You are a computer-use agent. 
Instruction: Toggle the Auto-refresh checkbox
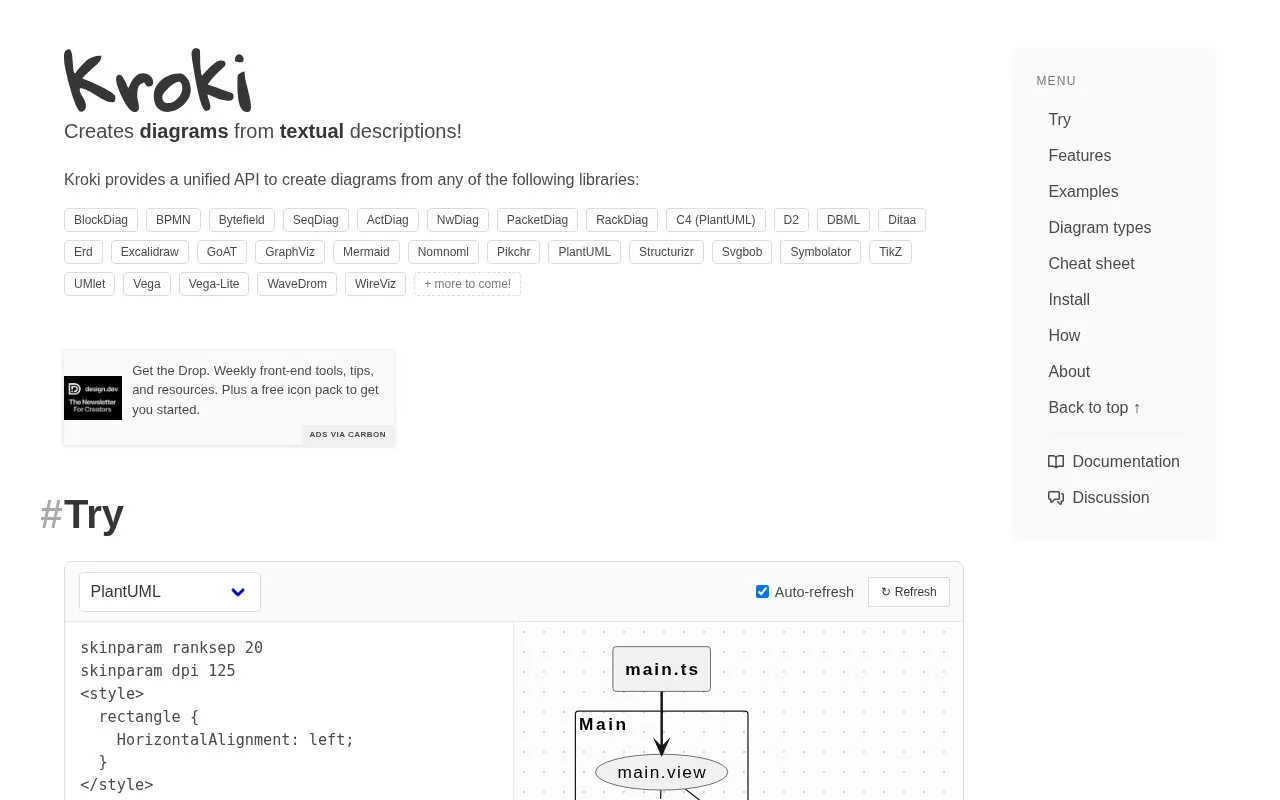(762, 592)
